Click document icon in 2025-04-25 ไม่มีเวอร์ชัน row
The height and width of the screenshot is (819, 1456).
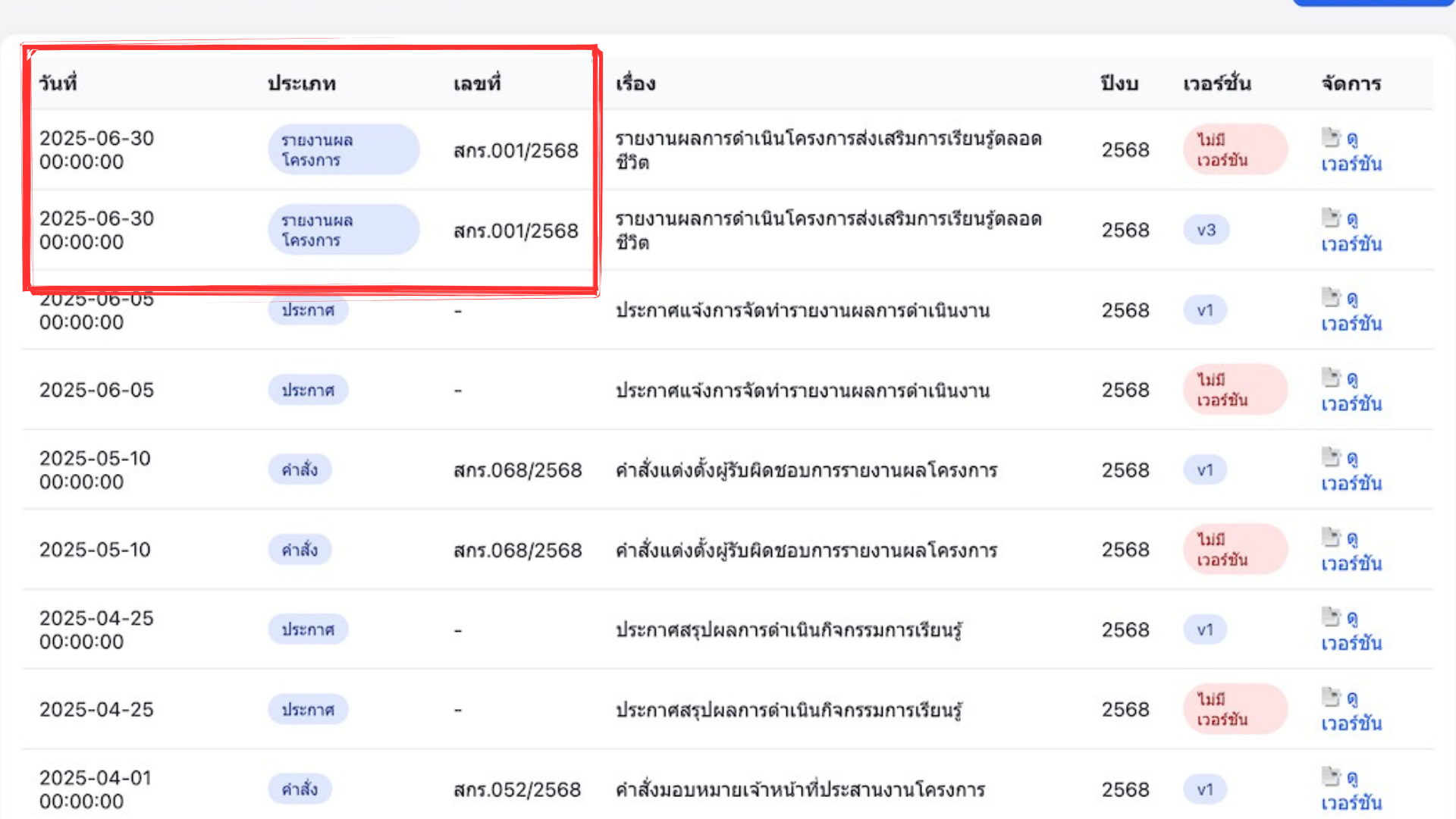(x=1331, y=696)
